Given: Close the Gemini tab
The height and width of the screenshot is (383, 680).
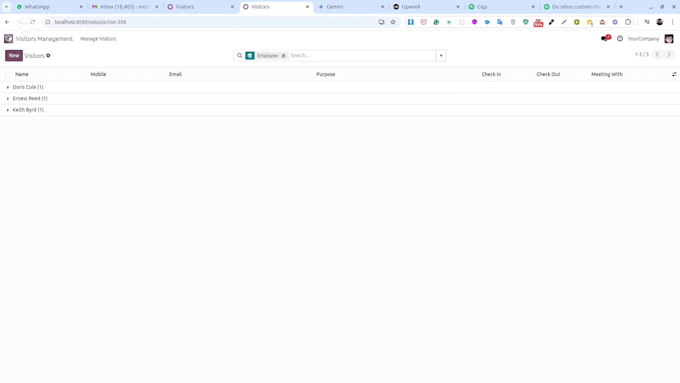Looking at the screenshot, I should coord(382,7).
